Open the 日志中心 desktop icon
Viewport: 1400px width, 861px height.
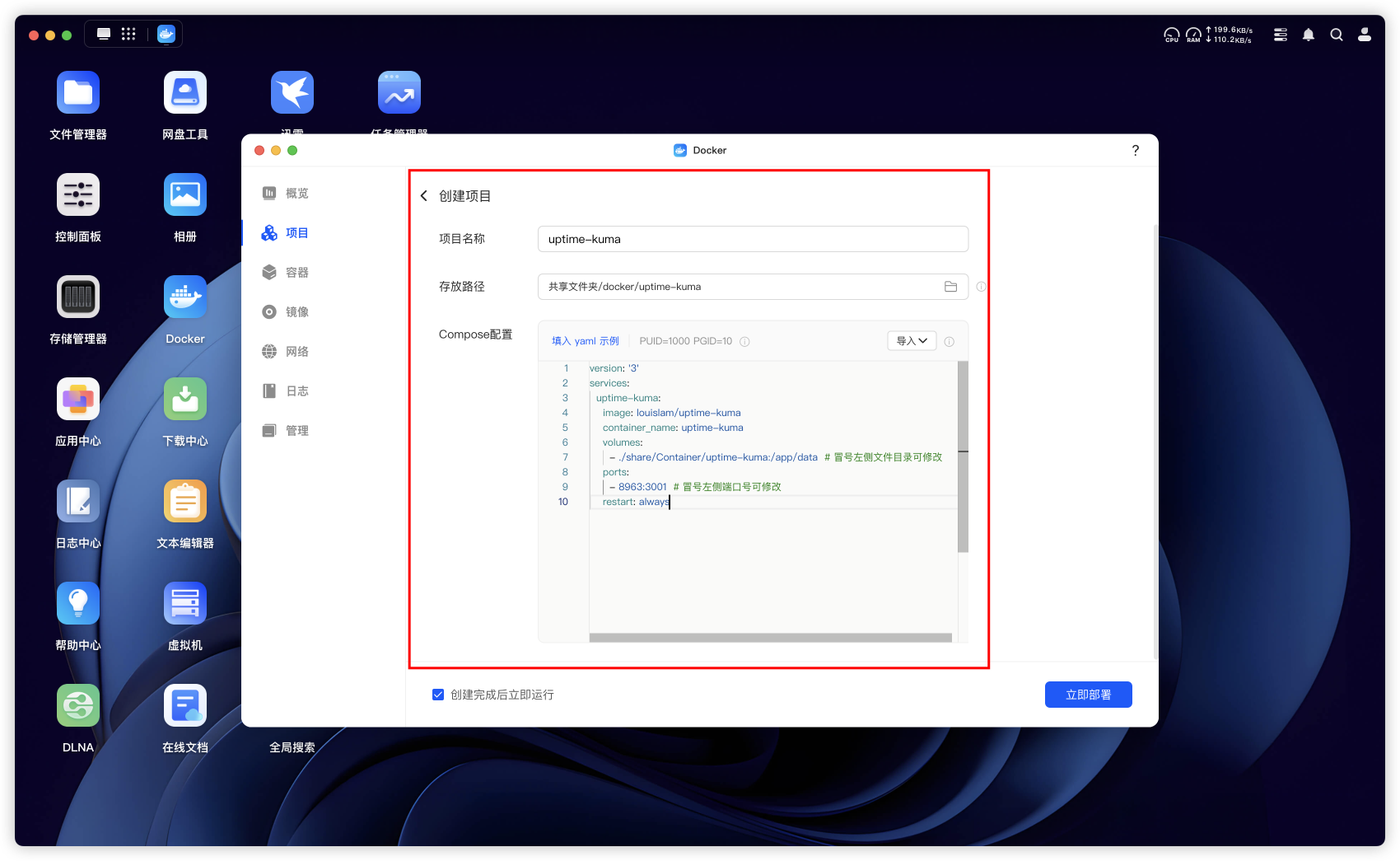78,501
